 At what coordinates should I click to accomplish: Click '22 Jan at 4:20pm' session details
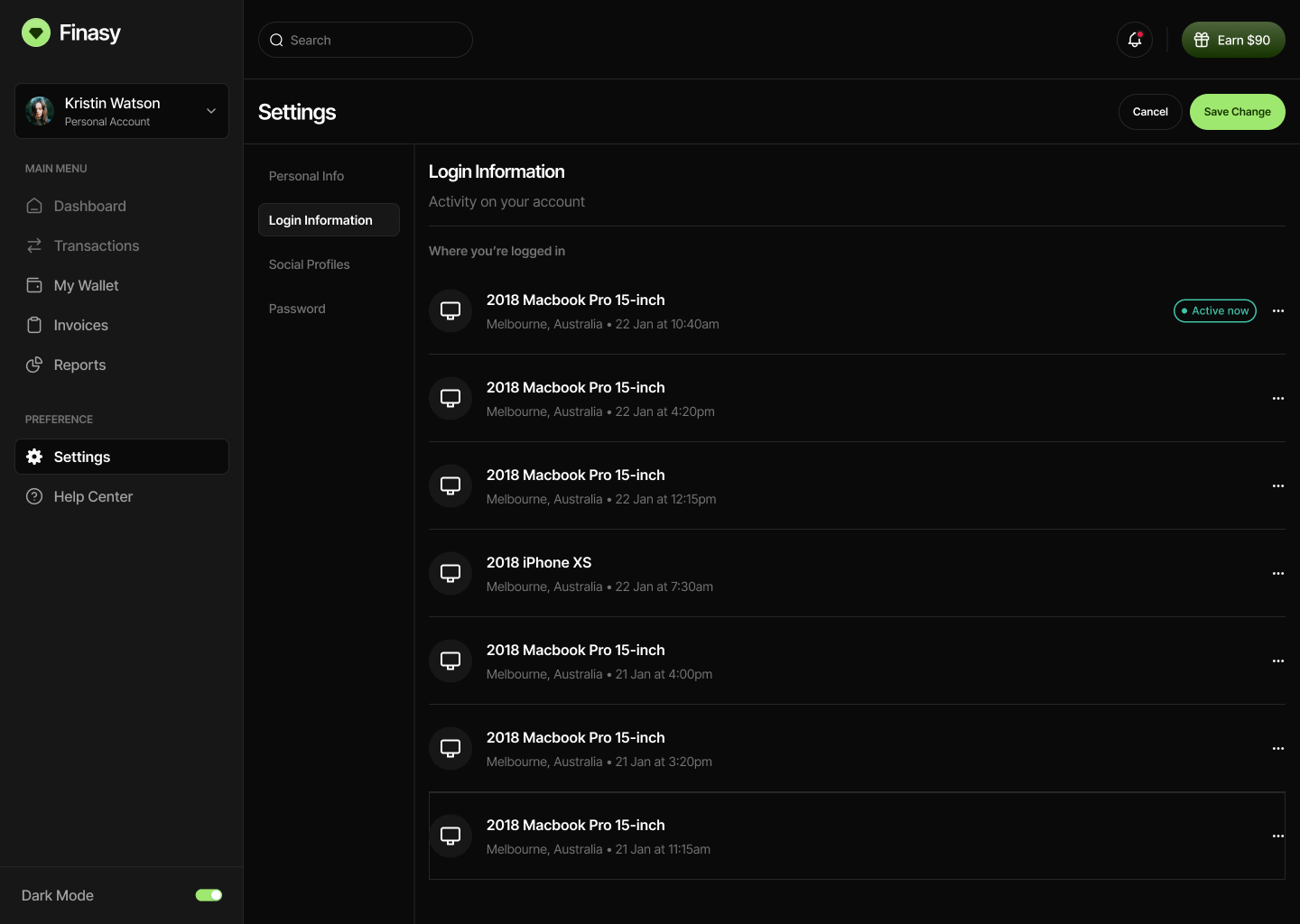665,411
